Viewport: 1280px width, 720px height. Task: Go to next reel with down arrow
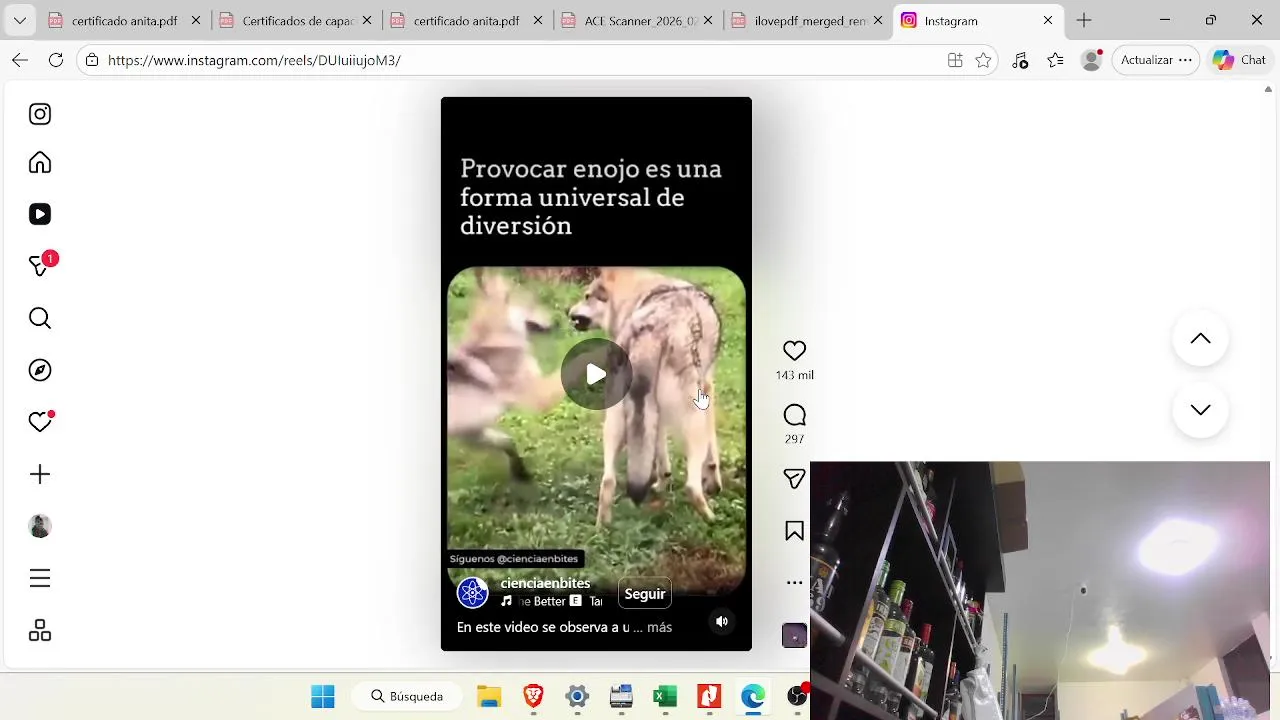point(1200,410)
